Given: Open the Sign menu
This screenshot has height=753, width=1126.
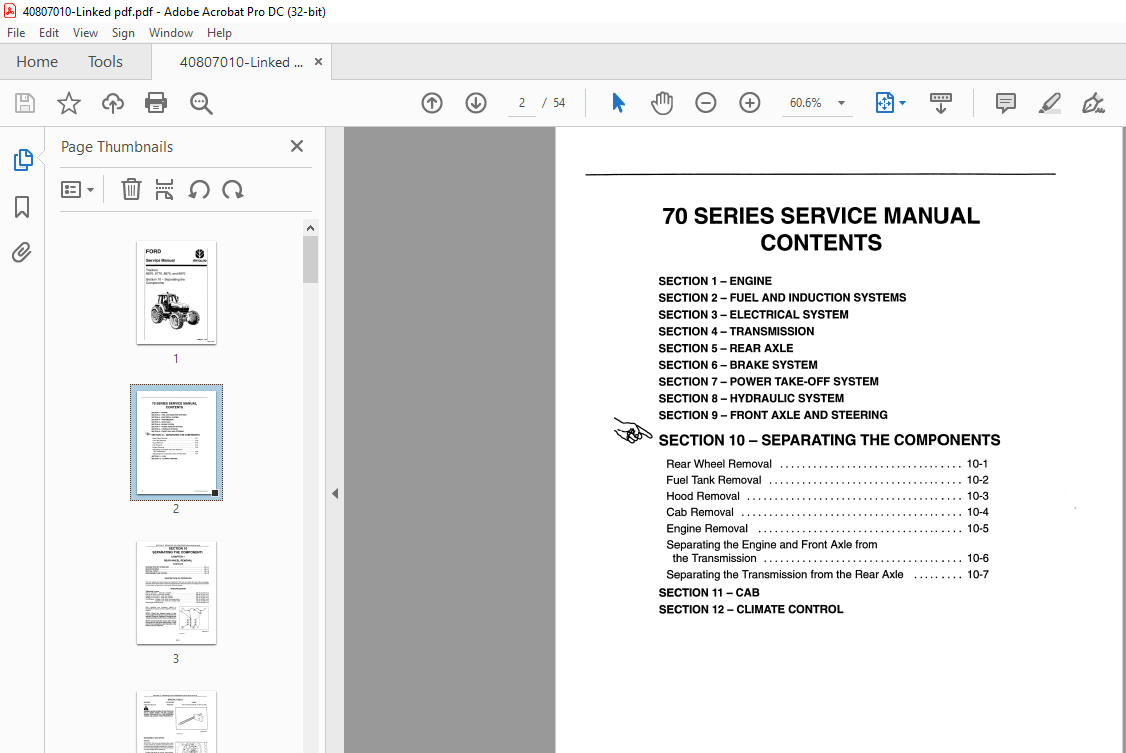Looking at the screenshot, I should (123, 33).
